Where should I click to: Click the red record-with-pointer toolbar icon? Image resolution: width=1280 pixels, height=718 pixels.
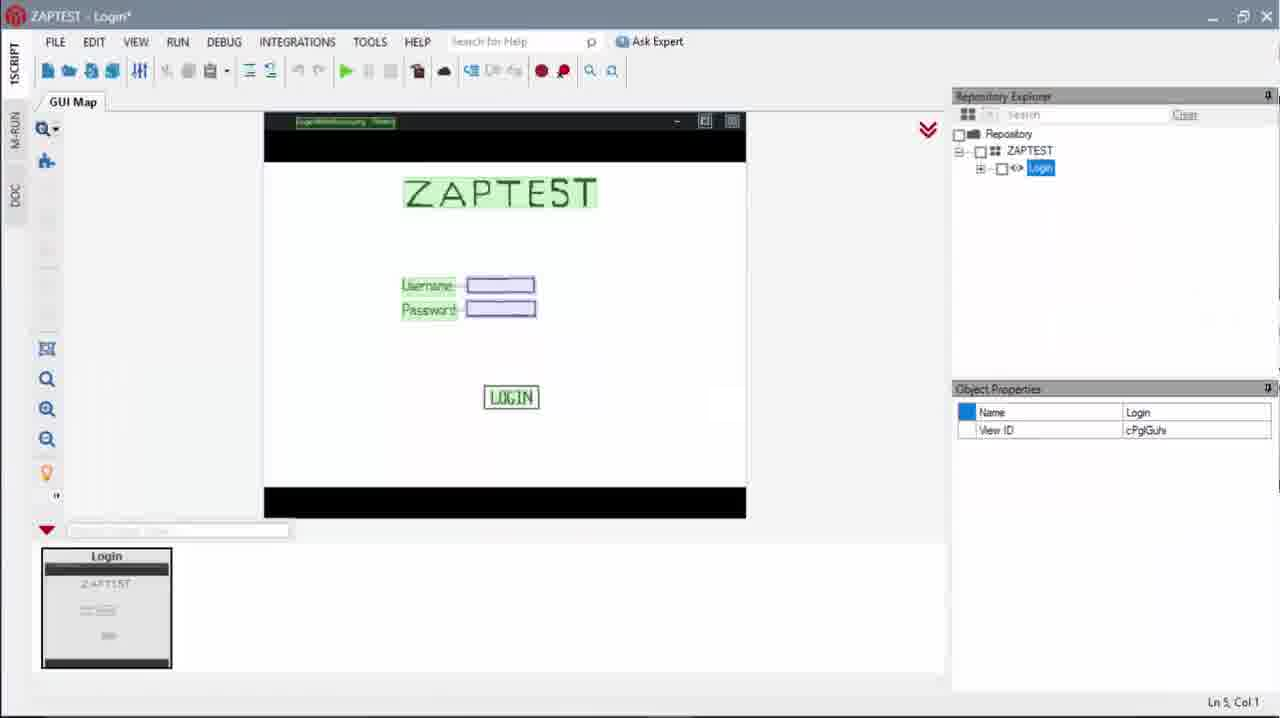coord(563,71)
